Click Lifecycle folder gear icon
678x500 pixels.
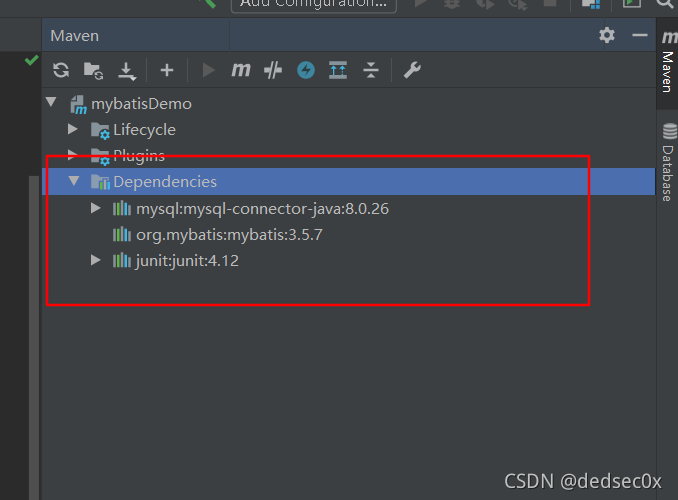[x=100, y=131]
